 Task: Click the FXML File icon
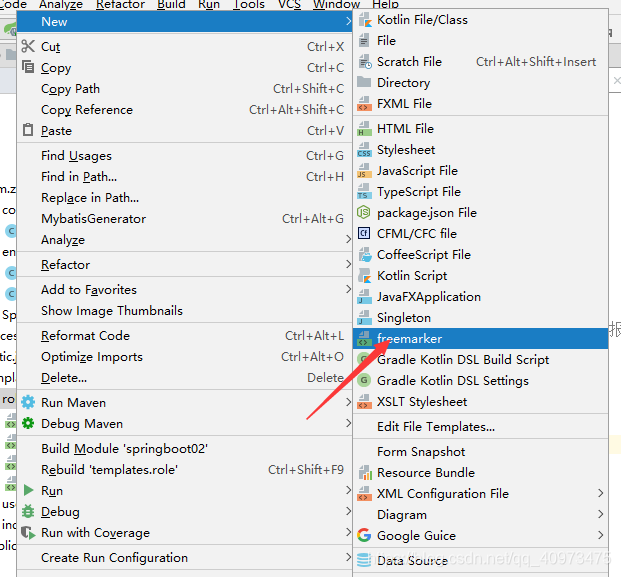click(x=364, y=104)
